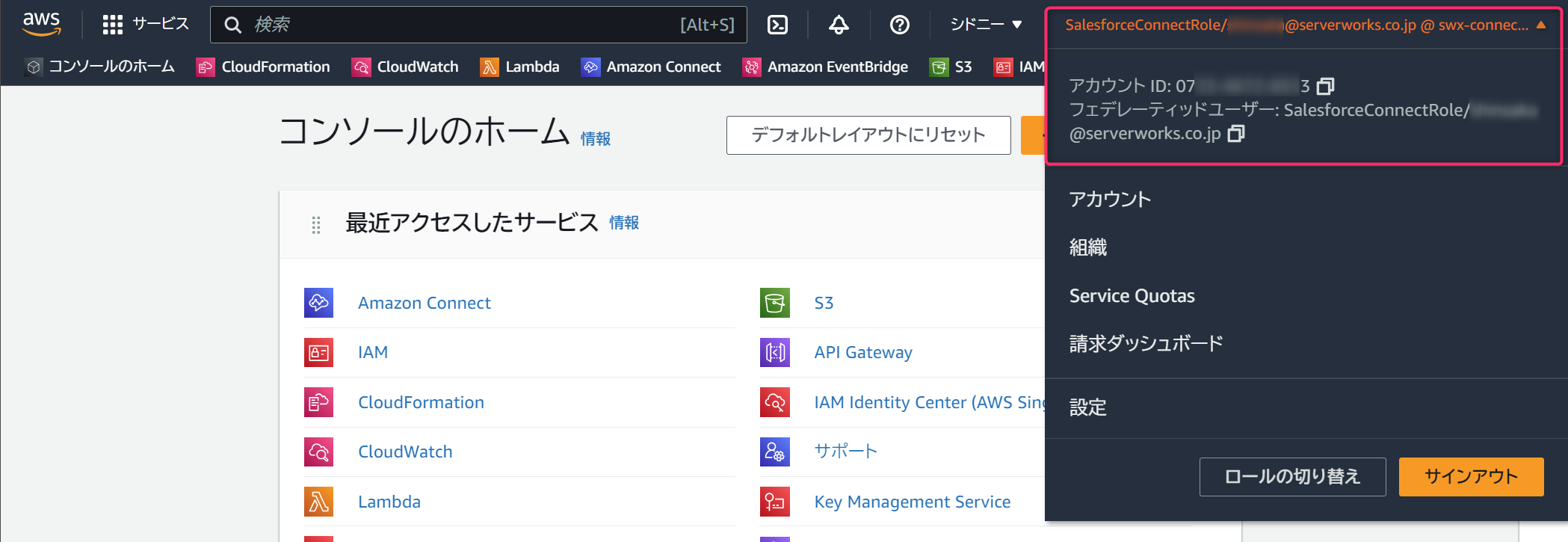Open サポート recent service link
Viewport: 1568px width, 542px height.
click(845, 452)
